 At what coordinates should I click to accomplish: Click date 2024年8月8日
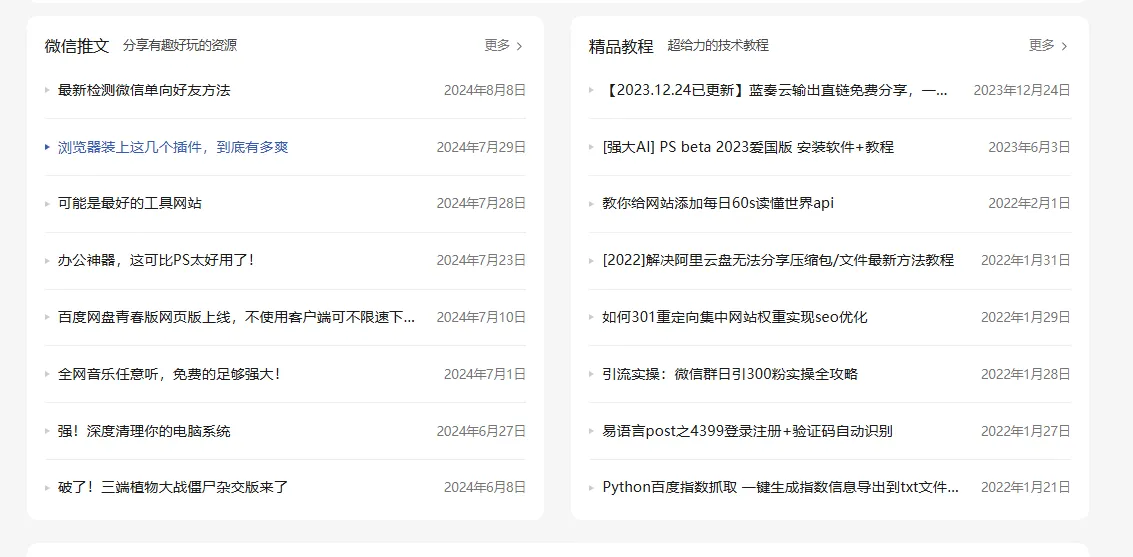485,90
